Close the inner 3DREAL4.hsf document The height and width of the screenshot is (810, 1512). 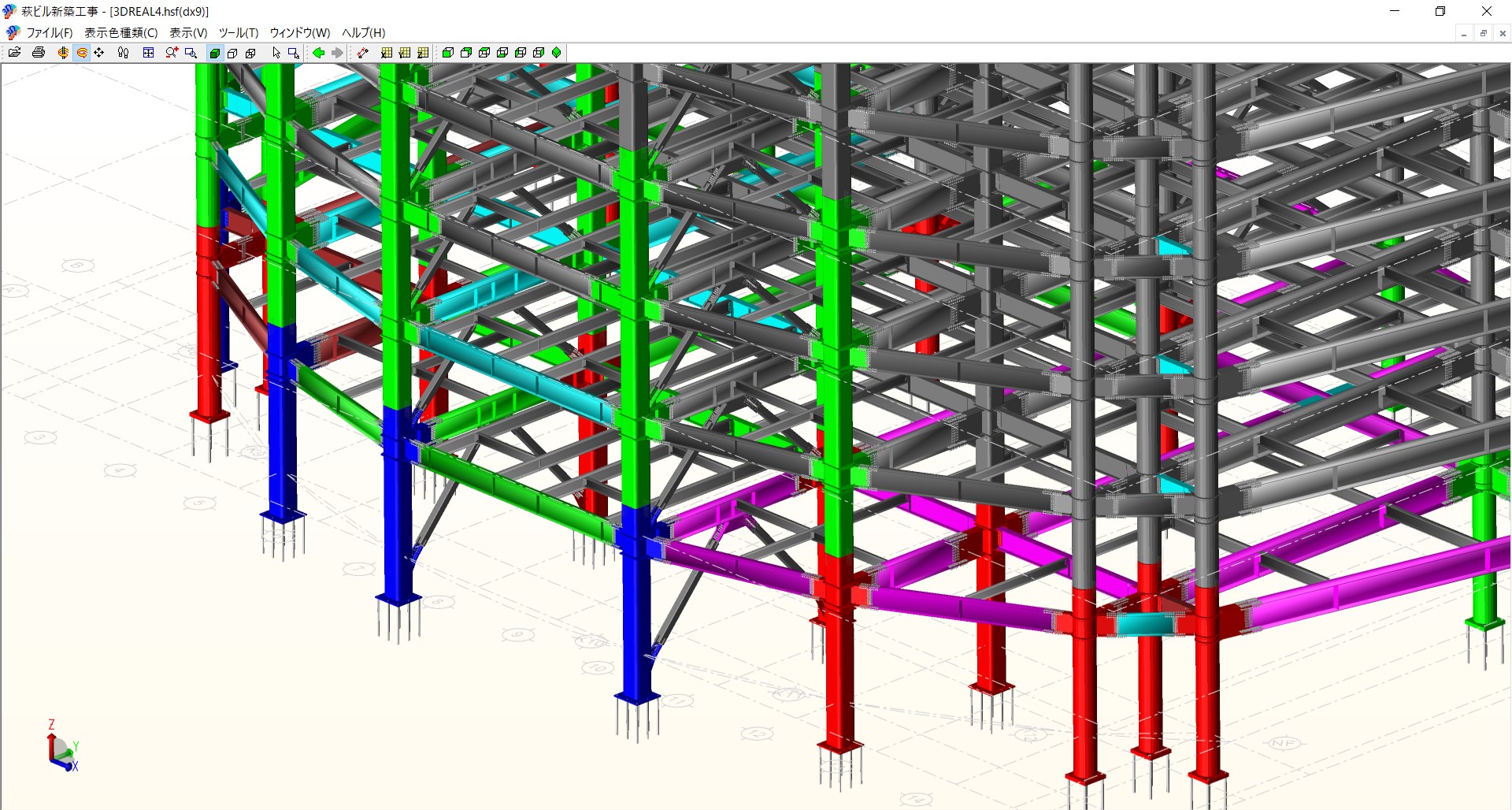[1503, 33]
